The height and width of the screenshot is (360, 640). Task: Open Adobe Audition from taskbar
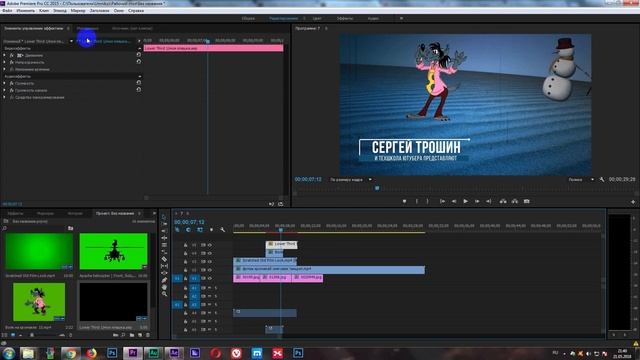(x=153, y=353)
